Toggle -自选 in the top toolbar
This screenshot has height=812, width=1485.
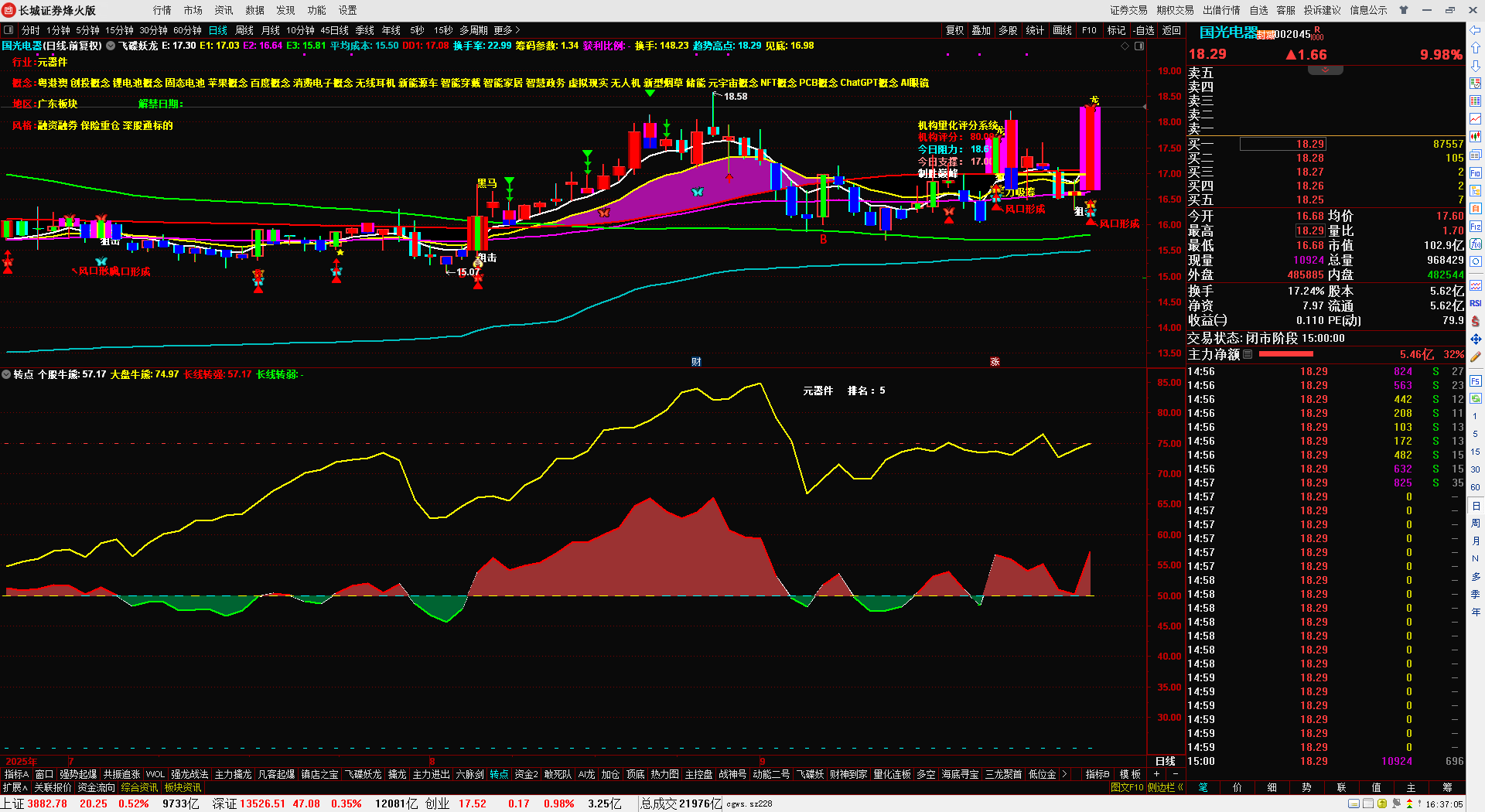pyautogui.click(x=1144, y=30)
